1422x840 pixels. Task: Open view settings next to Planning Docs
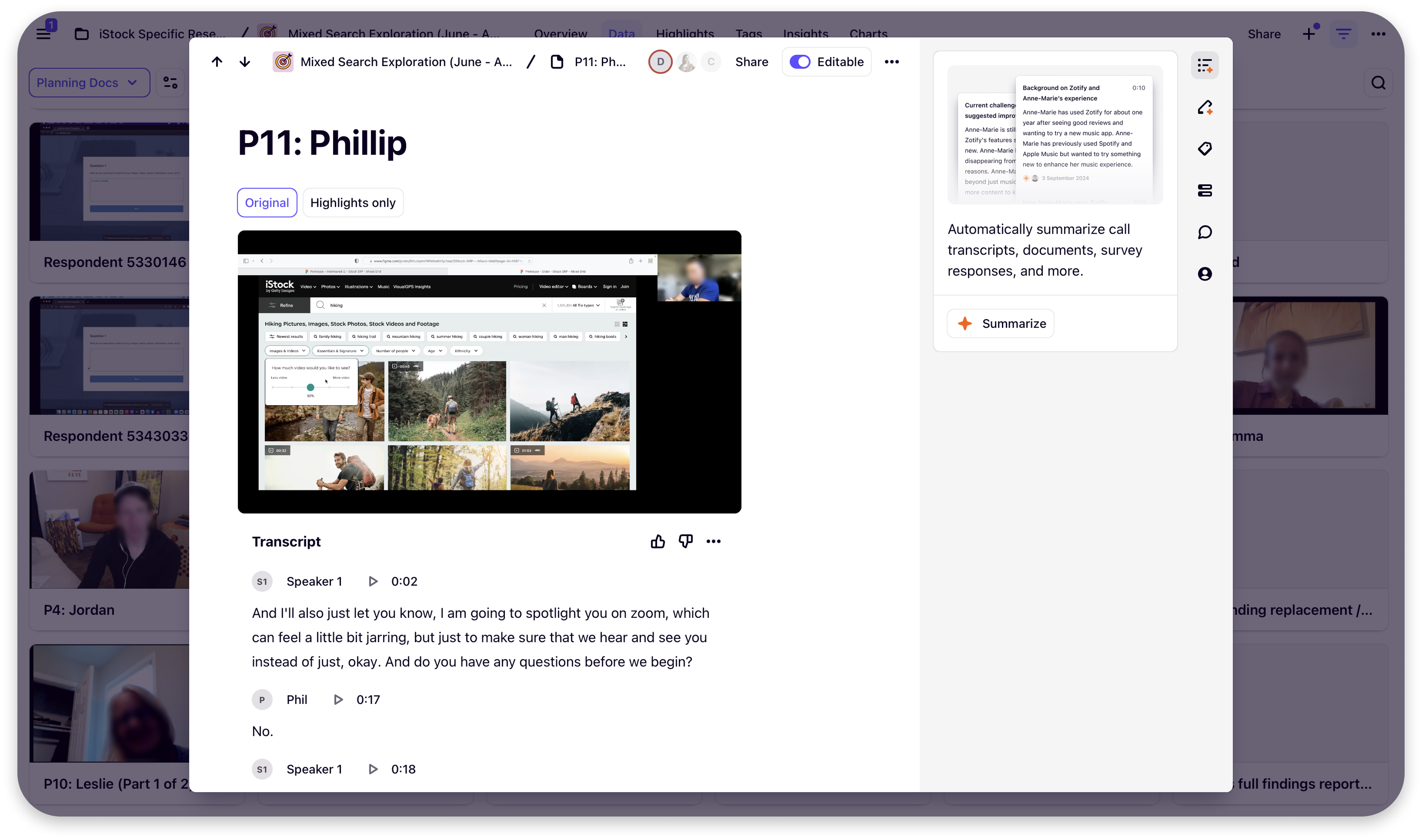pyautogui.click(x=170, y=83)
